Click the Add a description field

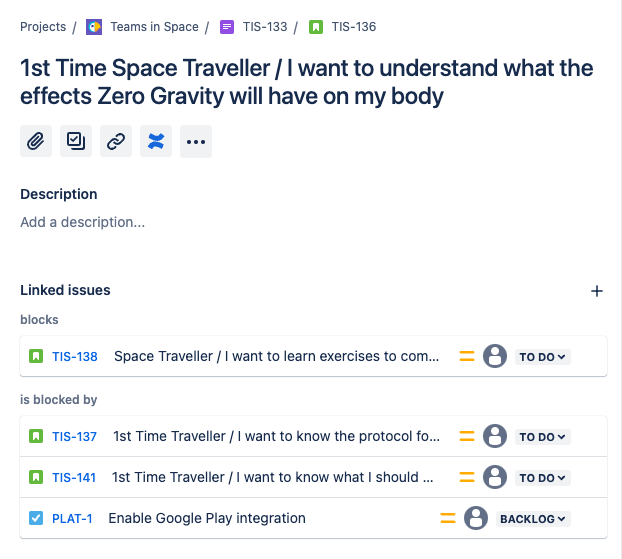coord(82,222)
